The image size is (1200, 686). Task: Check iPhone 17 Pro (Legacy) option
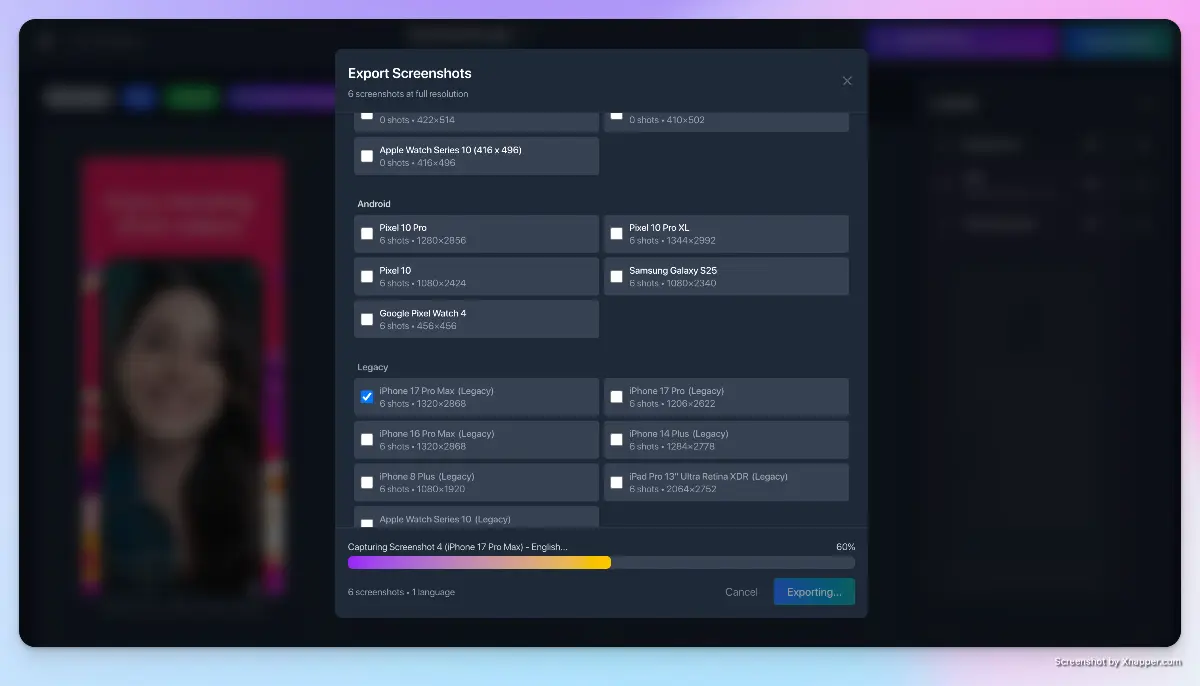[616, 396]
